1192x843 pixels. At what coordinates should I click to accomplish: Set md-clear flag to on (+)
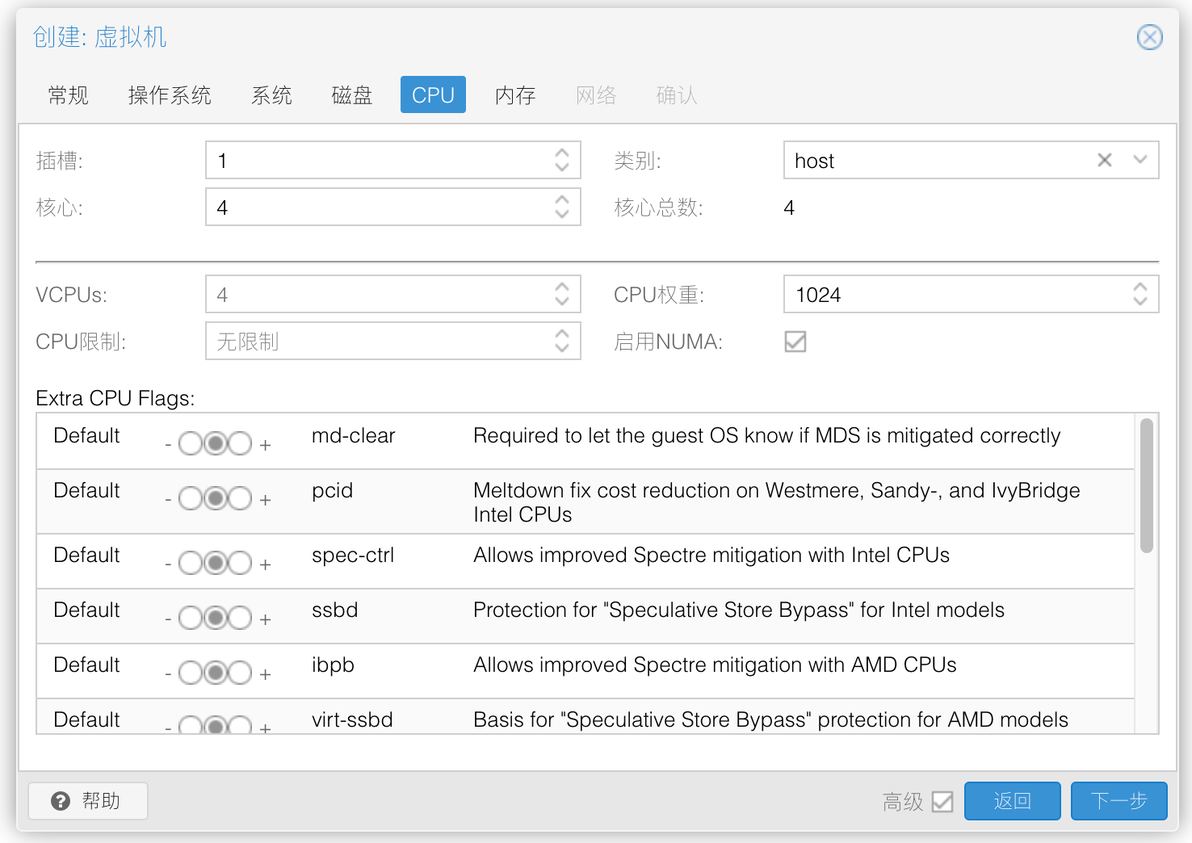pos(240,445)
